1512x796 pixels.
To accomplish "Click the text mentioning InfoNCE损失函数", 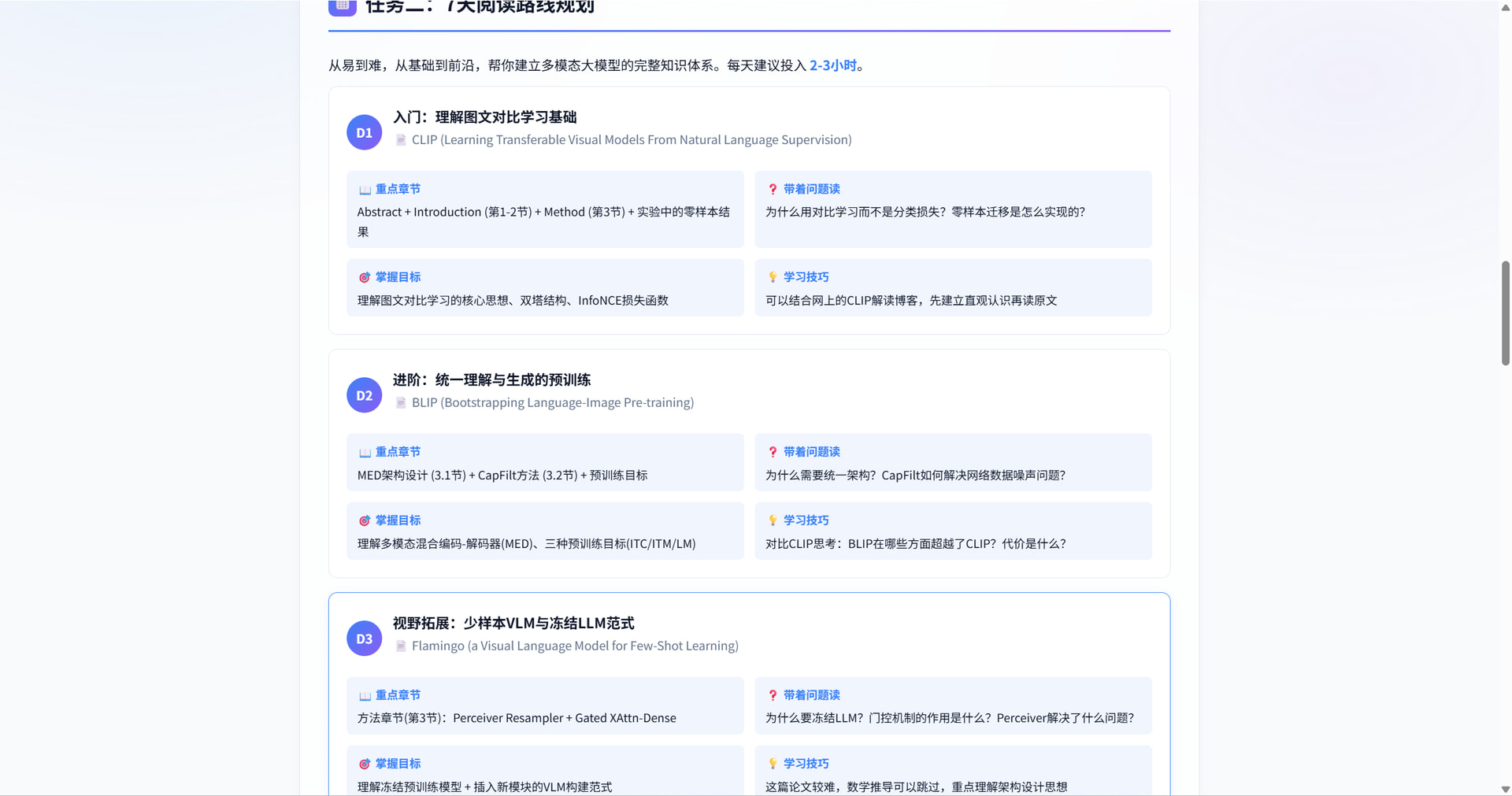I will (513, 300).
